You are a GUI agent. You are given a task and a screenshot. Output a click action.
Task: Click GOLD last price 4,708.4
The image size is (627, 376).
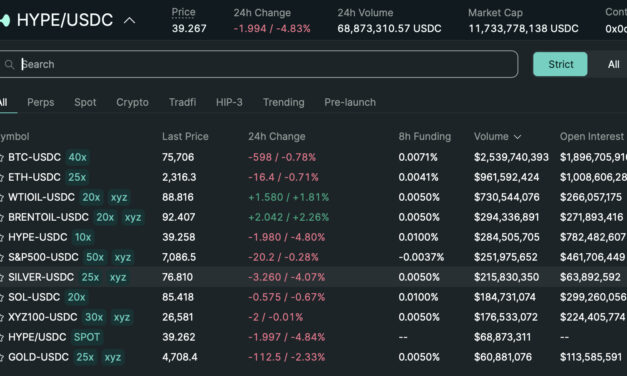pyautogui.click(x=180, y=357)
